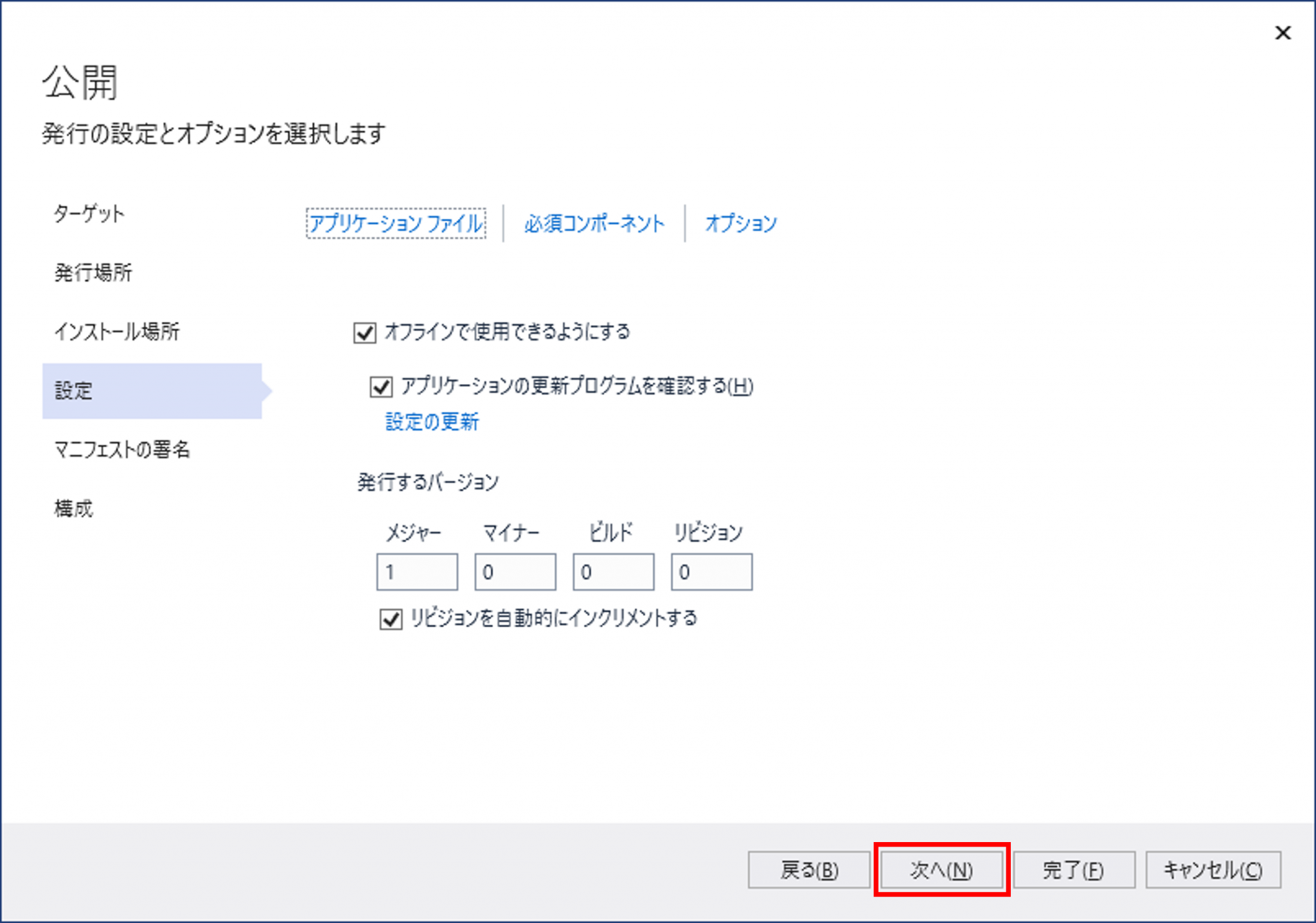Open the 必須コンポーネント tab
1316x923 pixels.
(594, 224)
